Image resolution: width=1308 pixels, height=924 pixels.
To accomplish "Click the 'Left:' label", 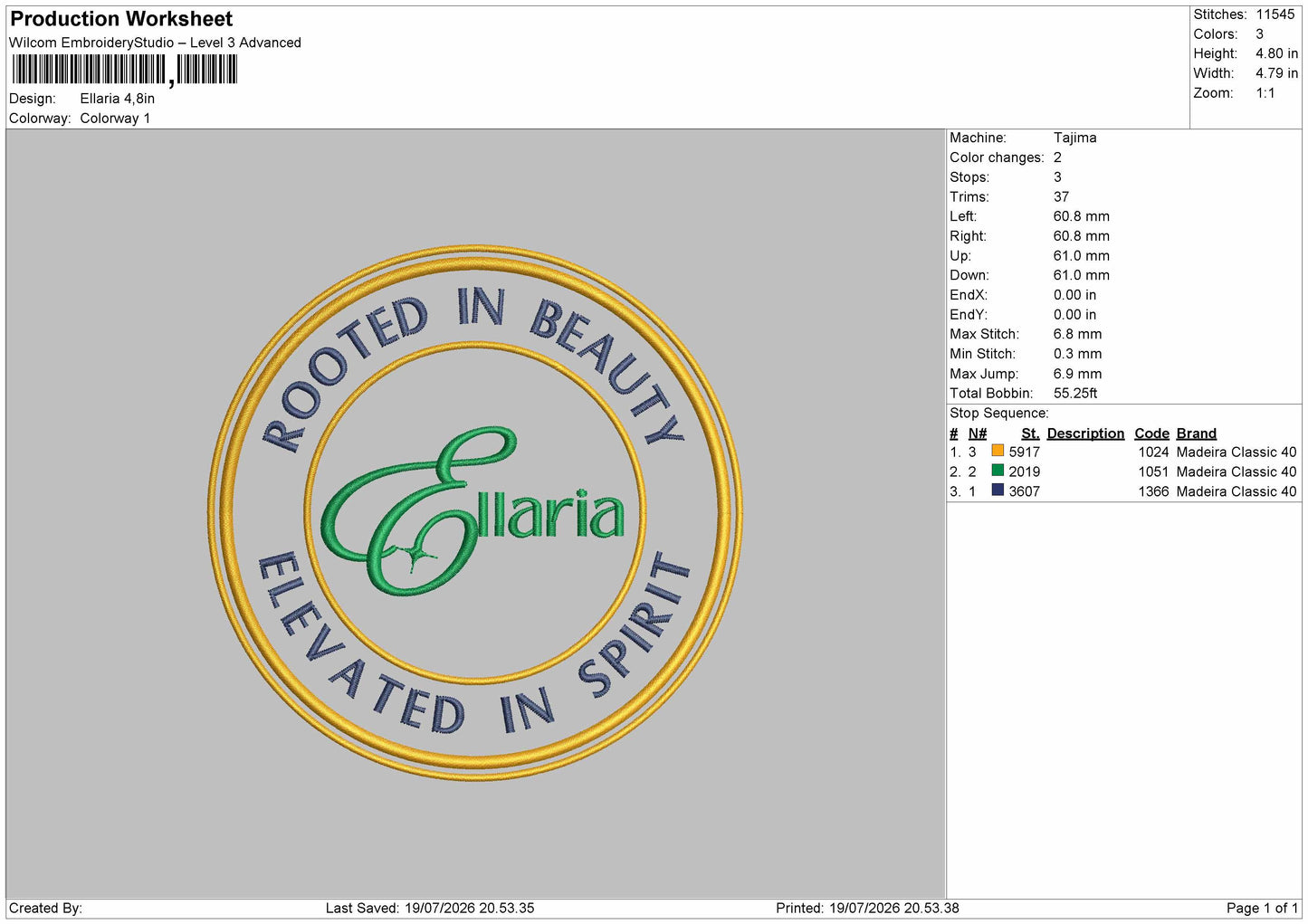I will click(x=963, y=216).
